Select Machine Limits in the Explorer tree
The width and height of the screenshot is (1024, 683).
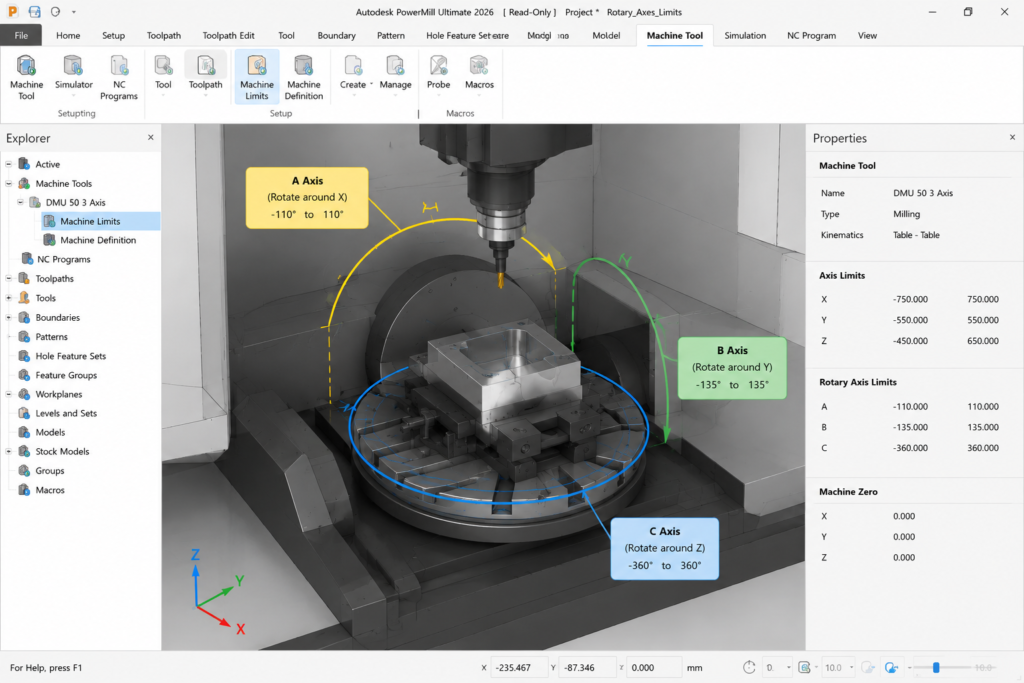point(101,221)
